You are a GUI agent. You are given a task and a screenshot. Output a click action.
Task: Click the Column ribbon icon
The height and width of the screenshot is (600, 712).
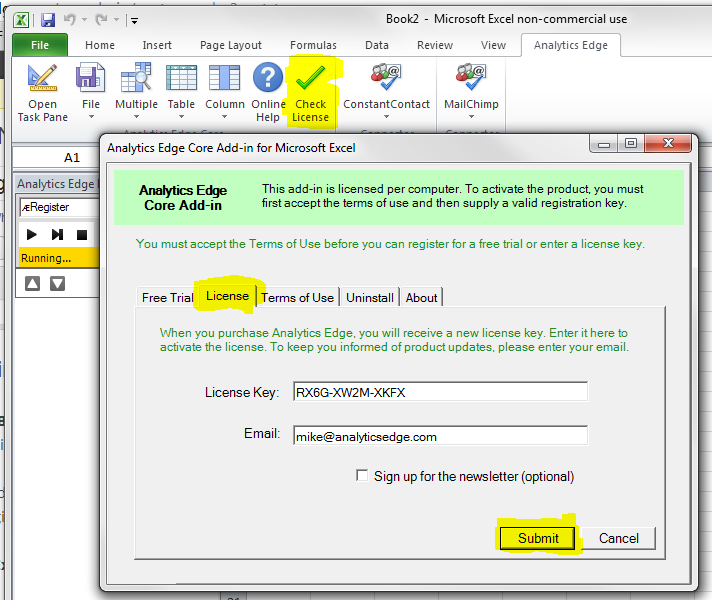pyautogui.click(x=224, y=77)
